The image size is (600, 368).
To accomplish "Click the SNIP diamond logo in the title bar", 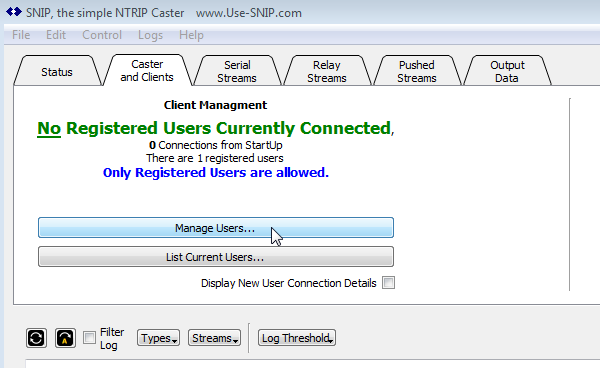I will click(x=14, y=12).
